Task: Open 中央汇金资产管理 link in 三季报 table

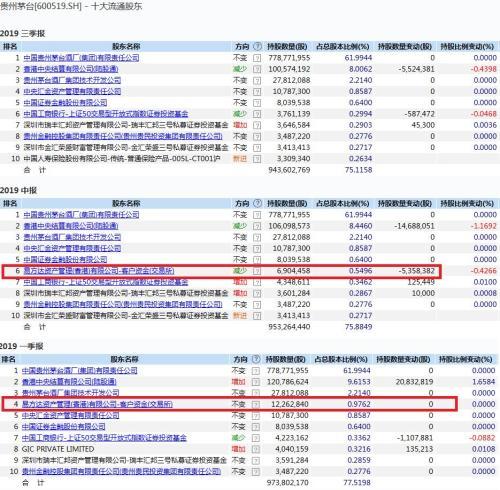Action: click(x=72, y=91)
